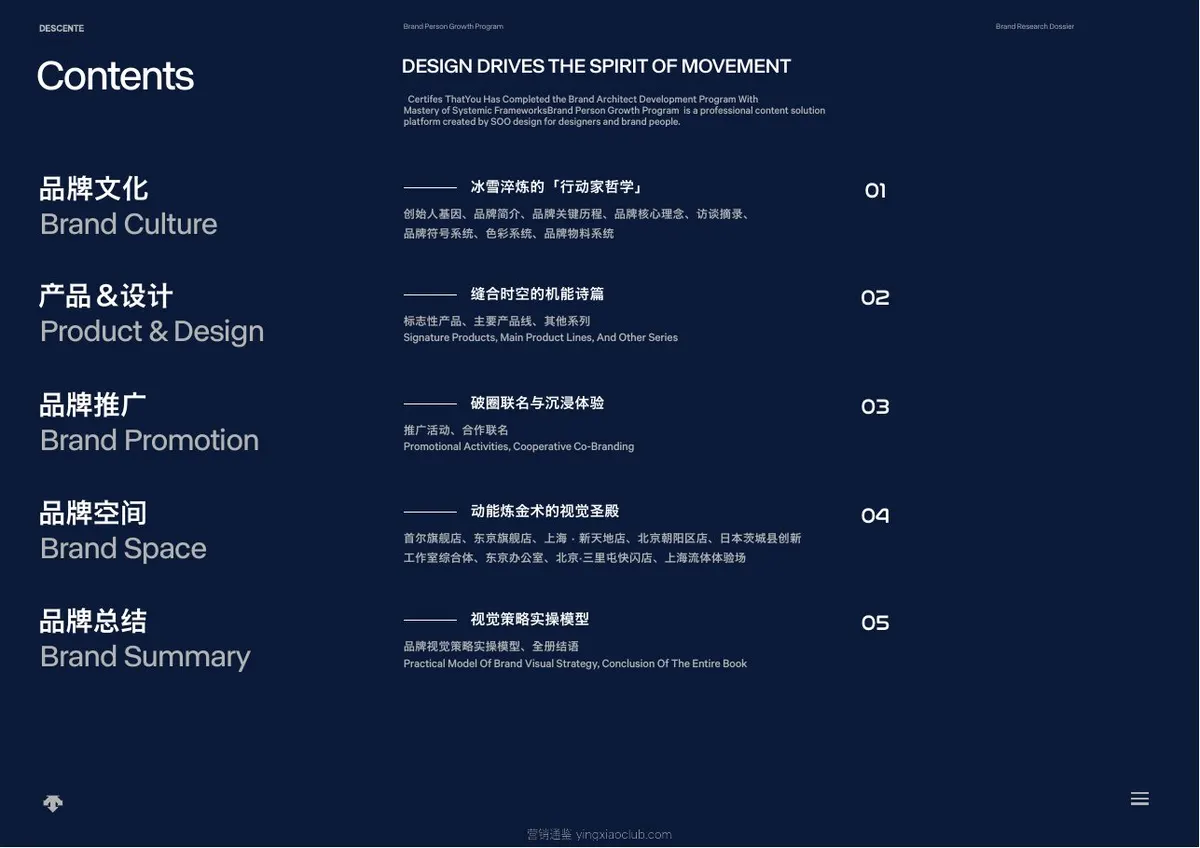Image resolution: width=1200 pixels, height=848 pixels.
Task: Click the paragraph starting 'Certifes ThatYou Has Completed'
Action: tap(614, 110)
